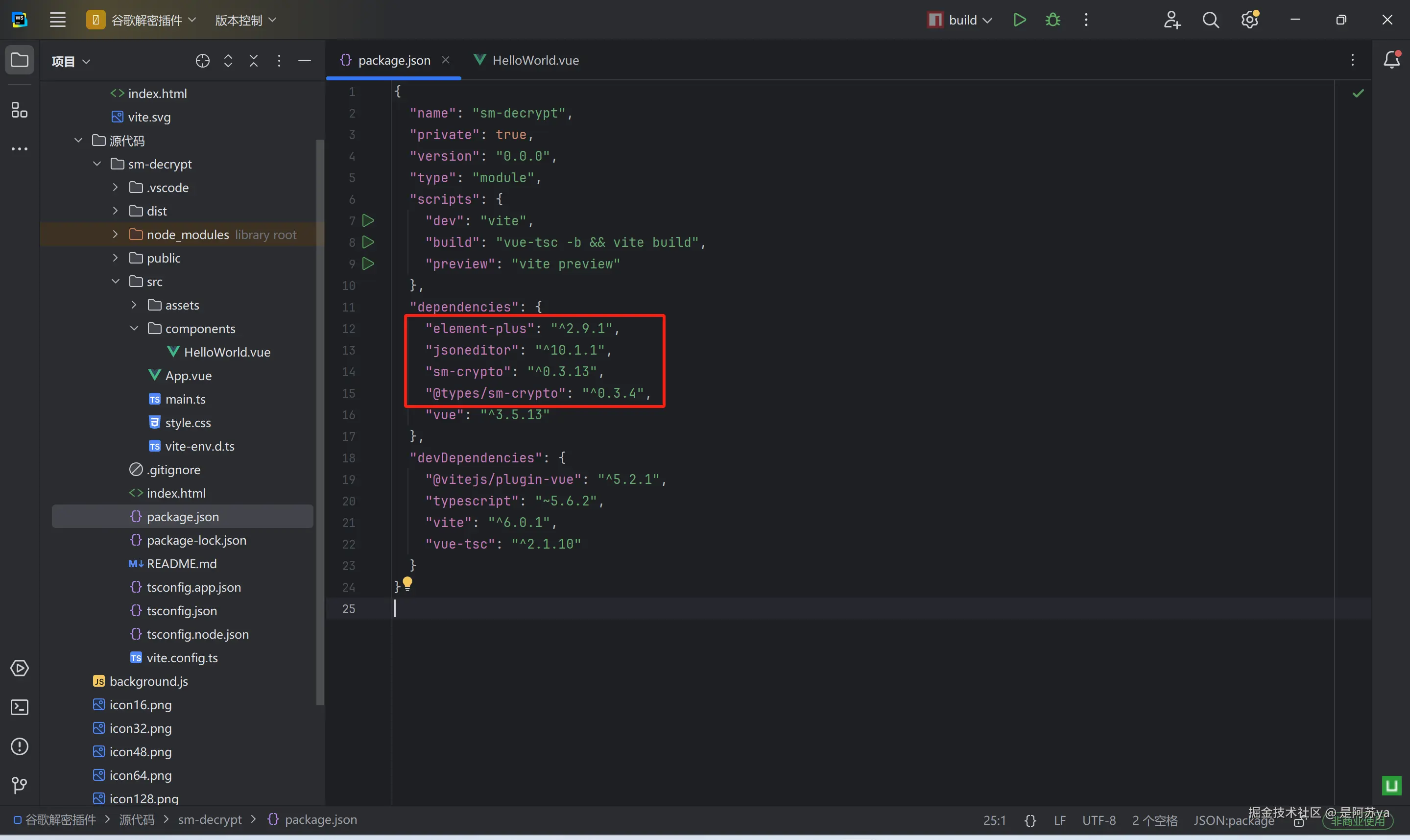1410x840 pixels.
Task: Select opened file with the locate target icon
Action: click(x=203, y=61)
